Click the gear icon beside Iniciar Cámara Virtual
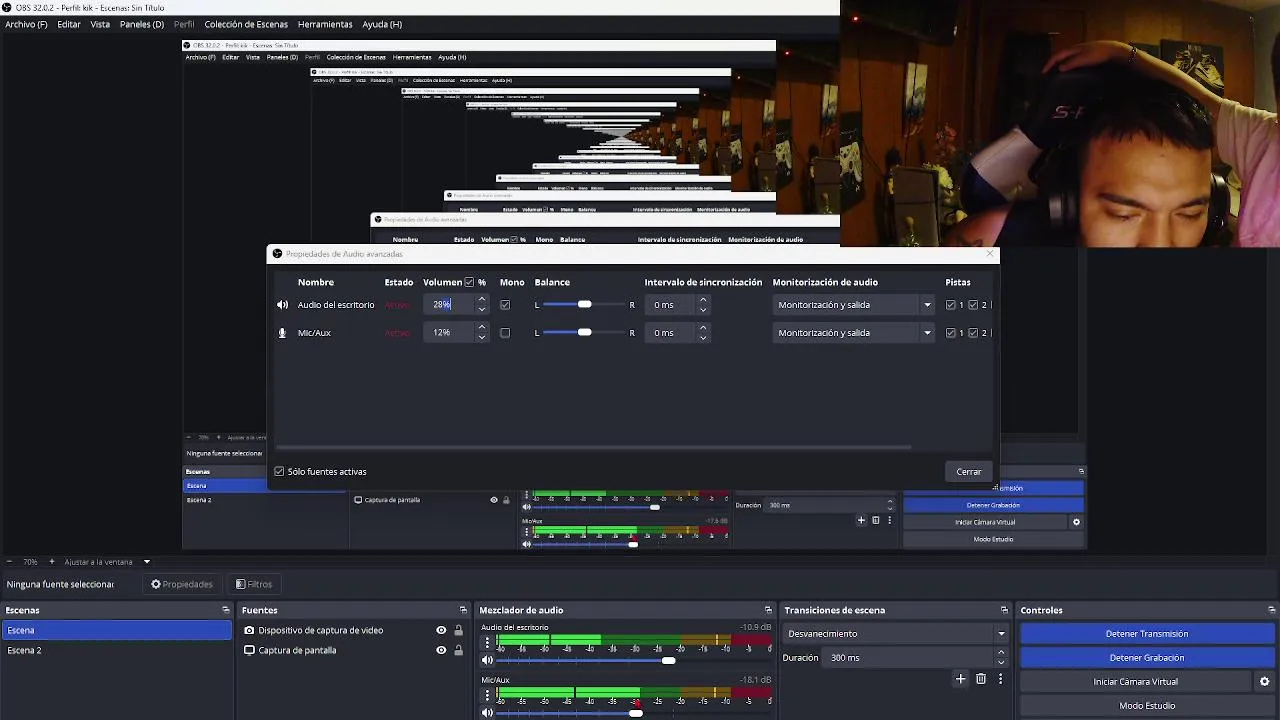 [x=1264, y=681]
